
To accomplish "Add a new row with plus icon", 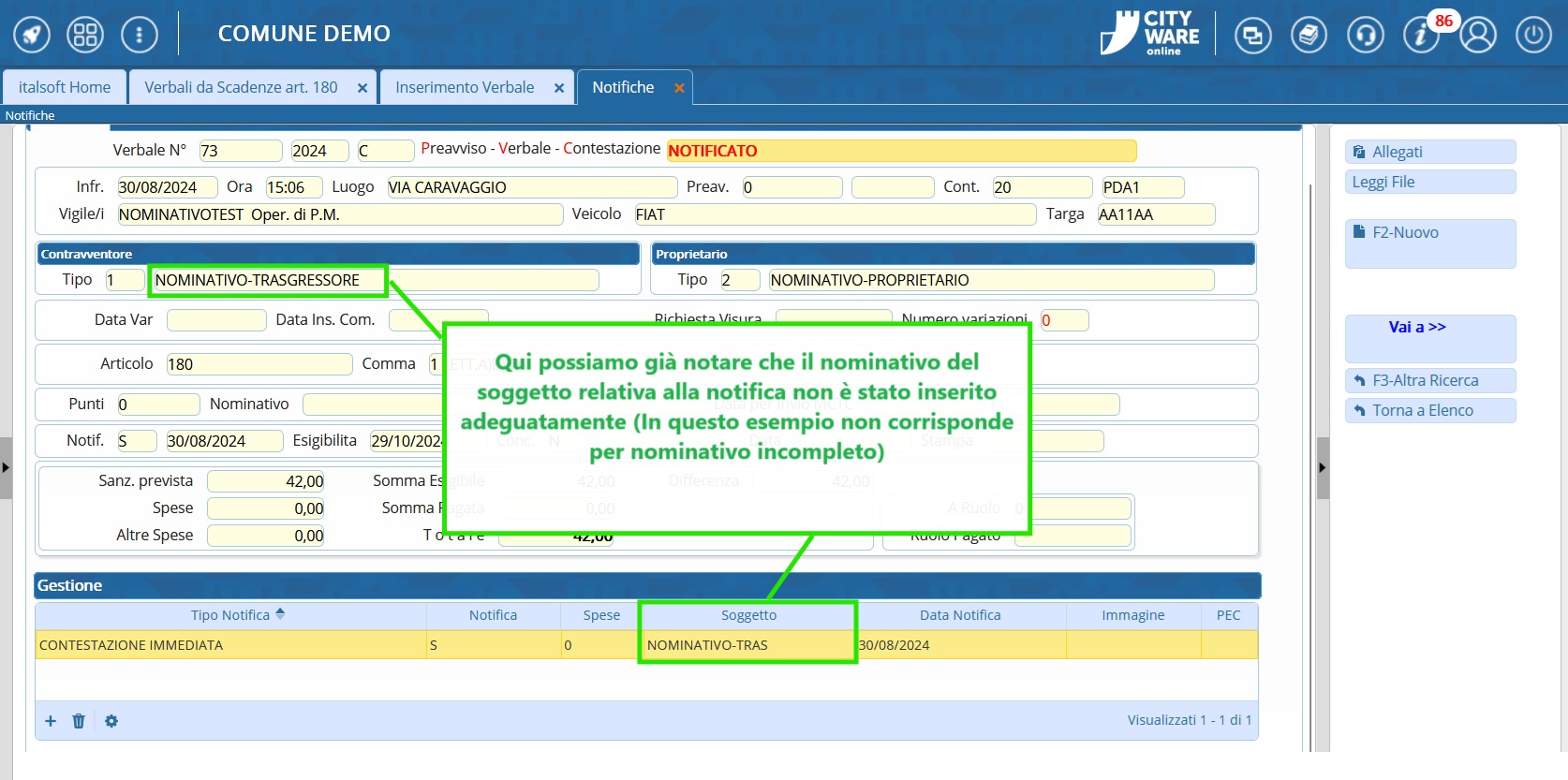I will tap(51, 721).
